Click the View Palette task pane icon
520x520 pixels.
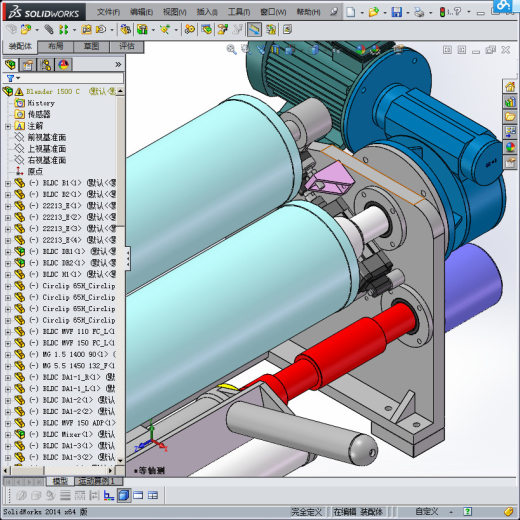pyautogui.click(x=510, y=132)
